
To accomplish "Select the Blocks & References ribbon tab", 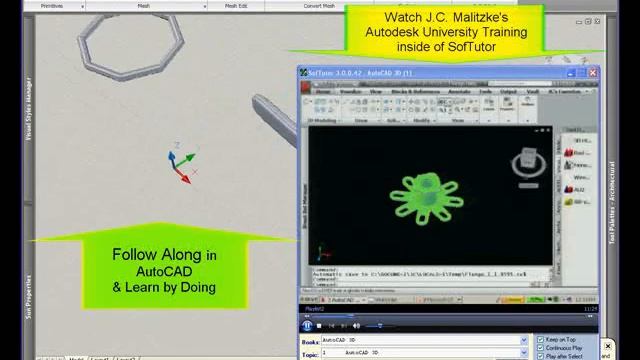I will point(416,92).
